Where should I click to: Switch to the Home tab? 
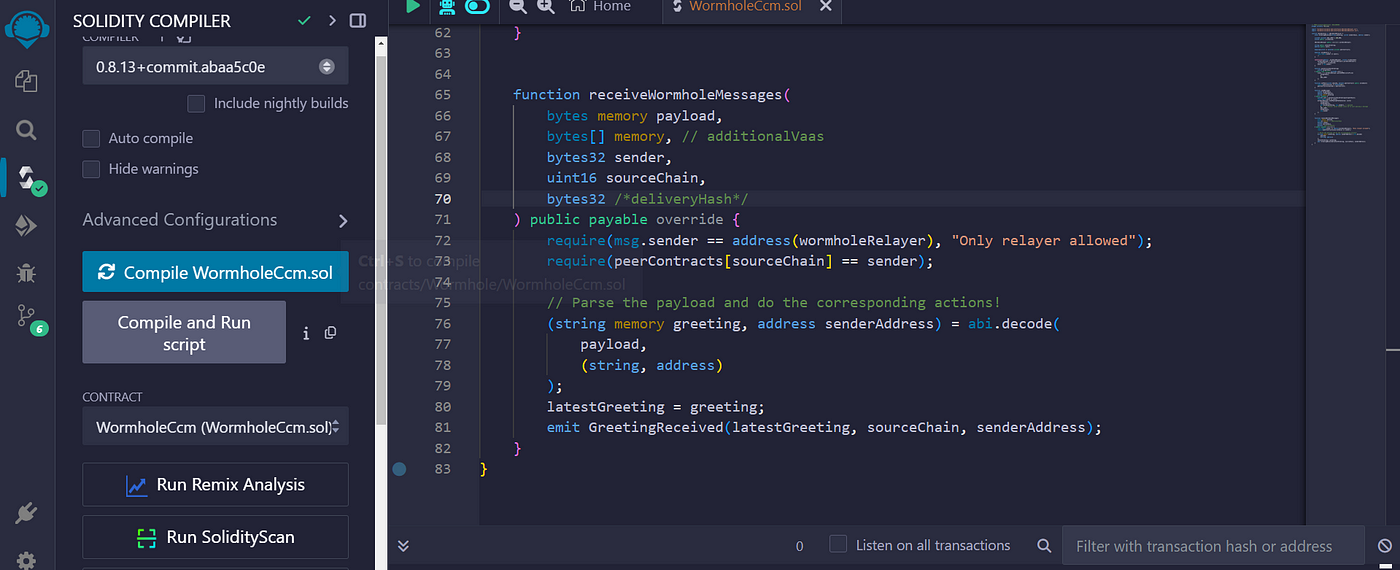(x=601, y=6)
